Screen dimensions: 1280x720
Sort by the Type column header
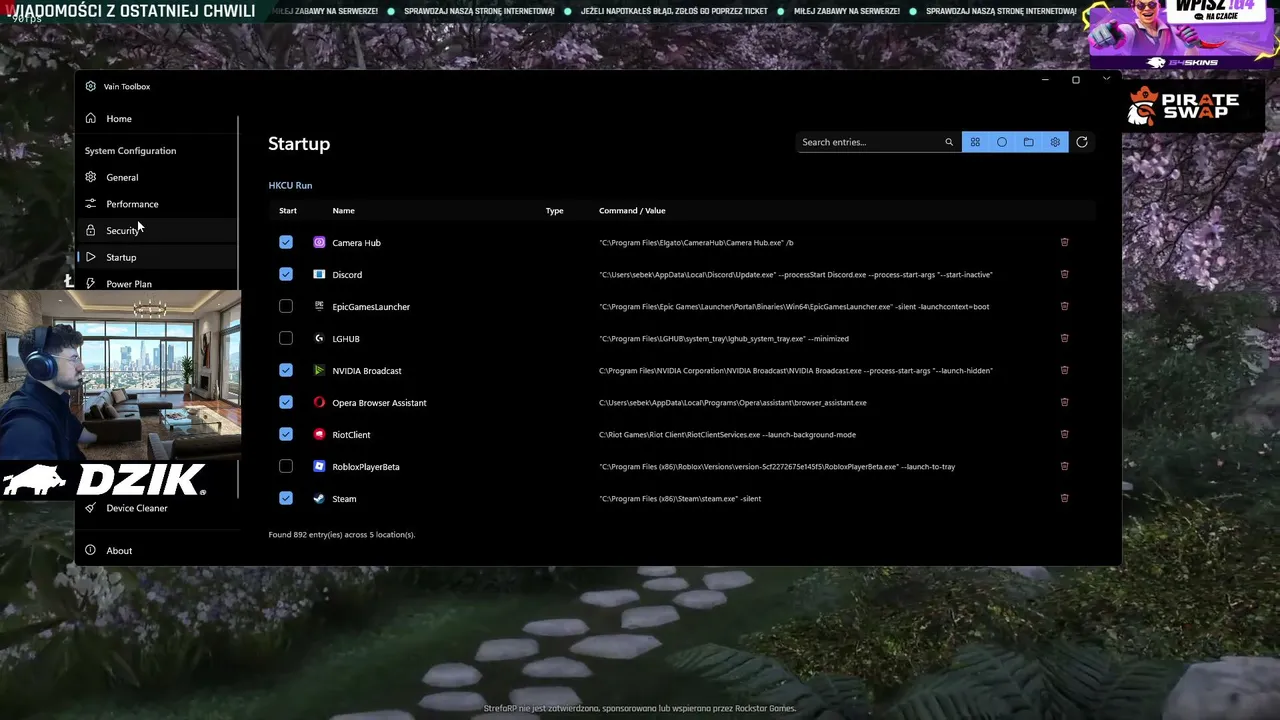pos(554,210)
